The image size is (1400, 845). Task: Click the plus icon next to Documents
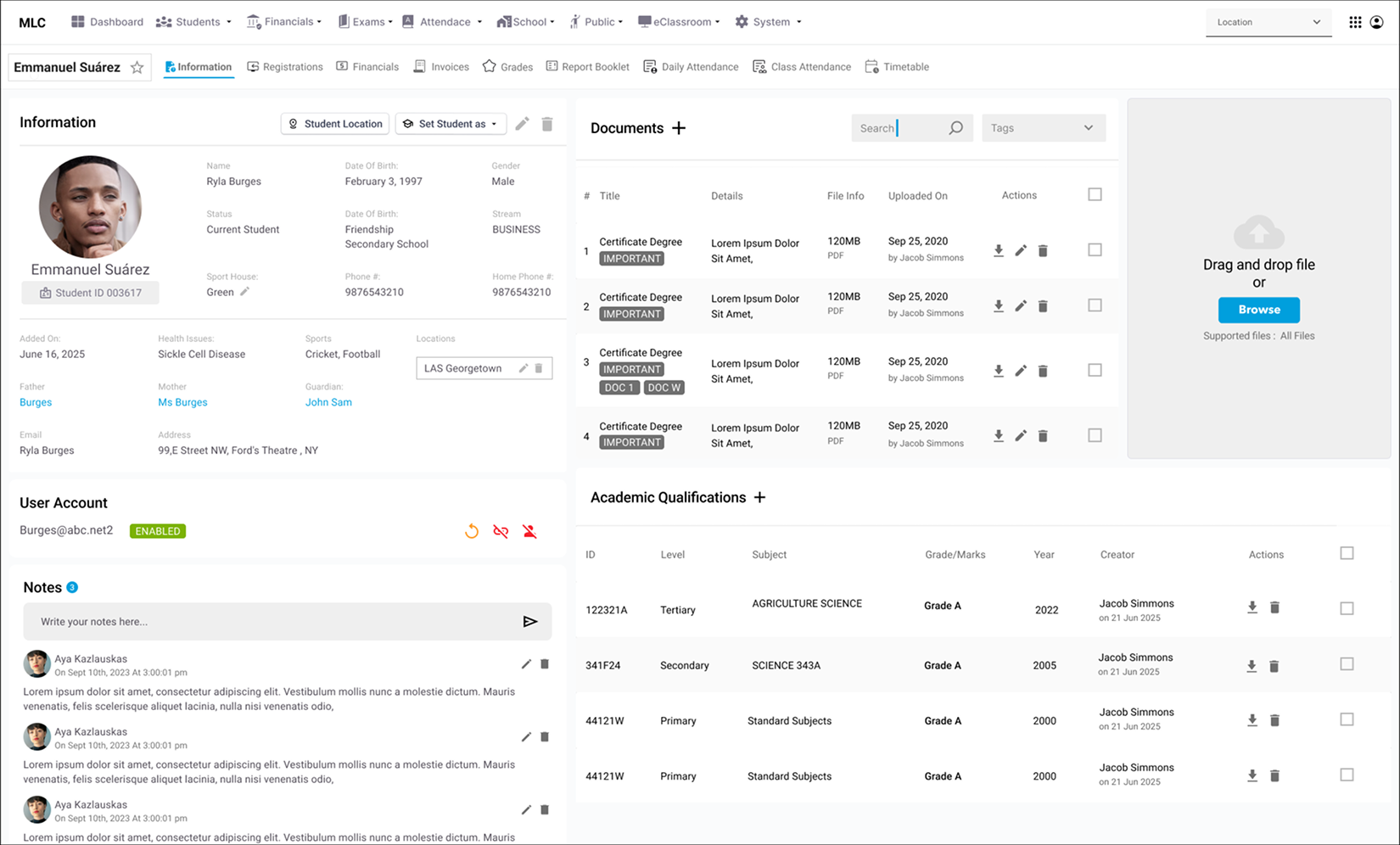679,128
